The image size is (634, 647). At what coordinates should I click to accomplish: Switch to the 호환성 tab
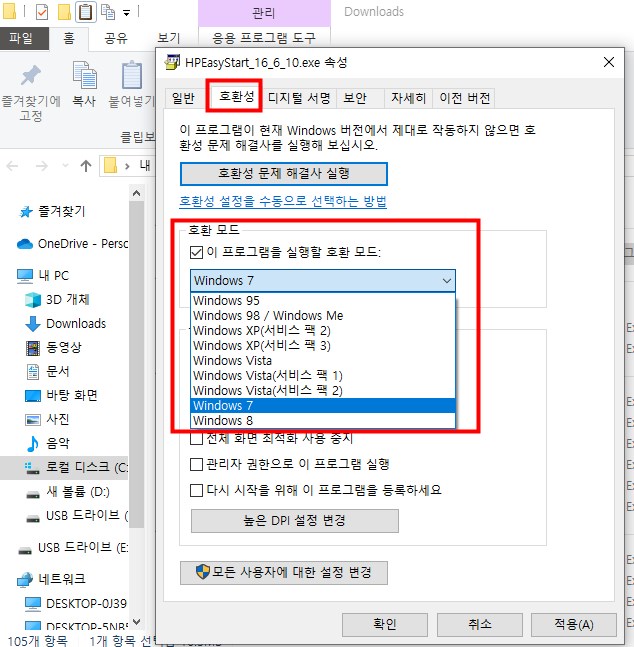(x=236, y=97)
